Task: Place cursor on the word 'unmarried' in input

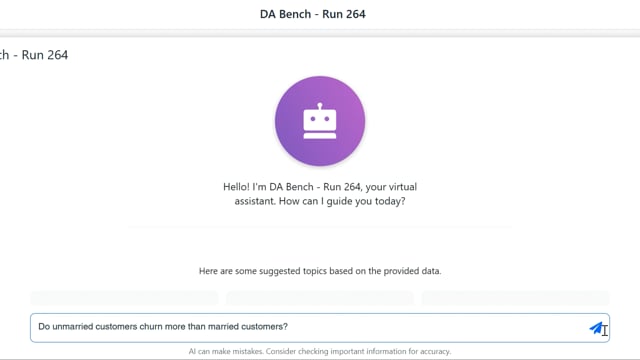Action: click(x=73, y=327)
